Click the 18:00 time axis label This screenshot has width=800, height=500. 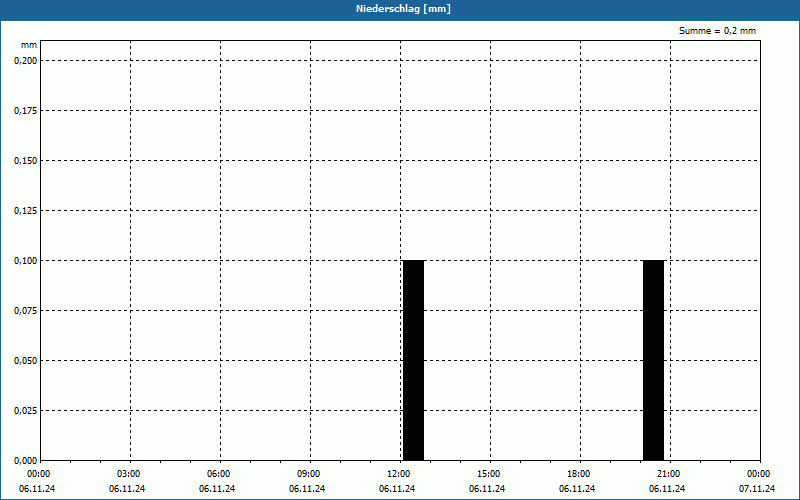(x=579, y=474)
